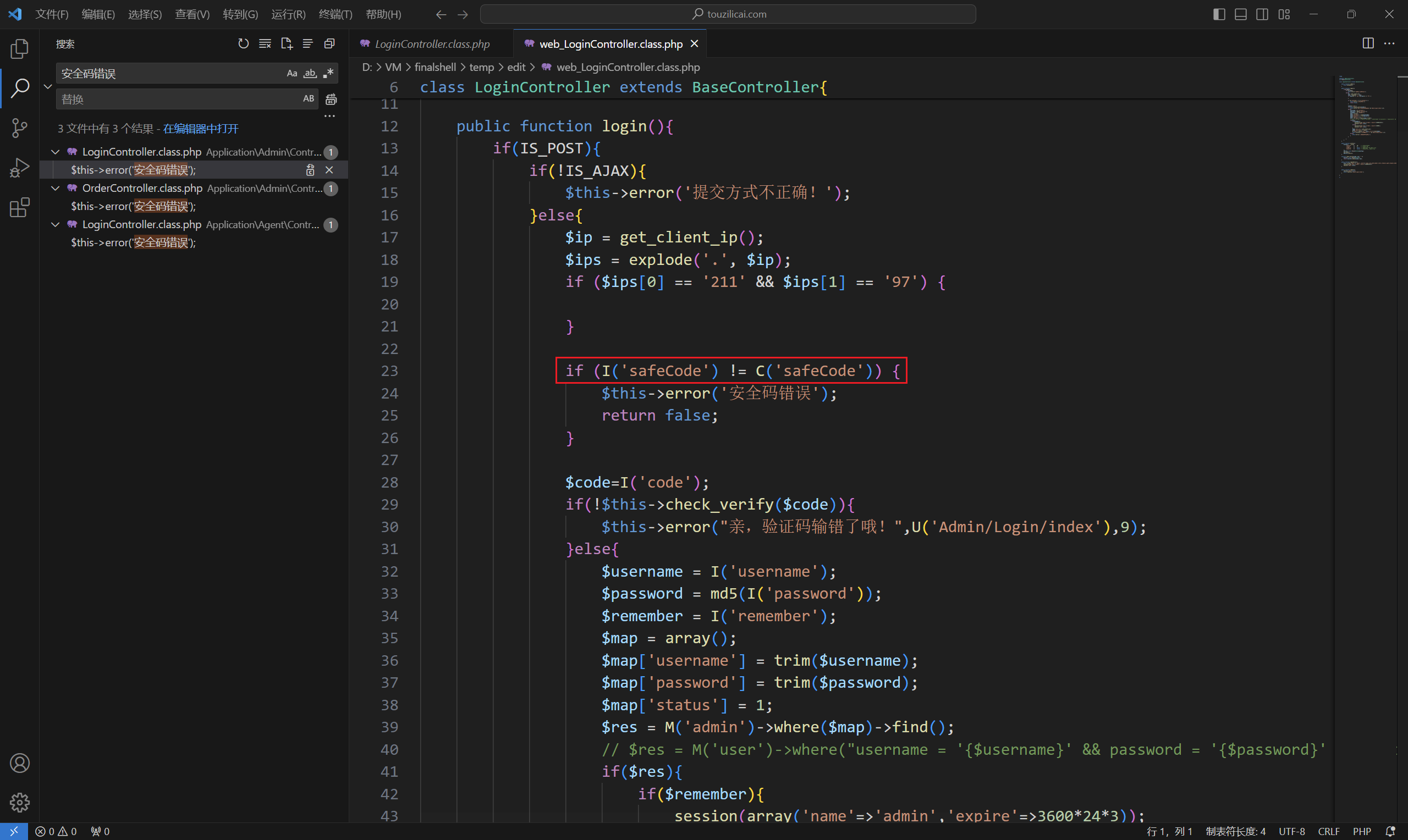Image resolution: width=1408 pixels, height=840 pixels.
Task: Refresh the search results
Action: tap(244, 43)
